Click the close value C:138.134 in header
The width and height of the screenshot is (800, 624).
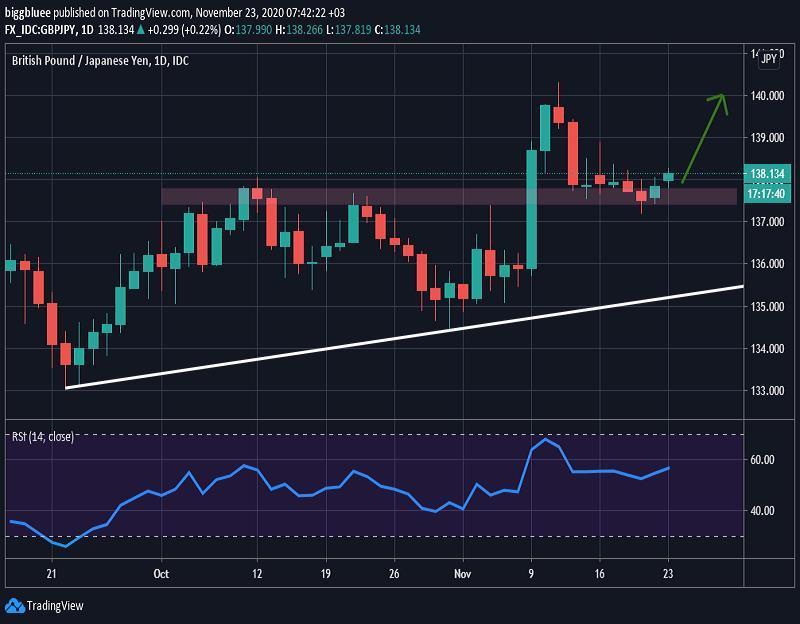(x=397, y=30)
